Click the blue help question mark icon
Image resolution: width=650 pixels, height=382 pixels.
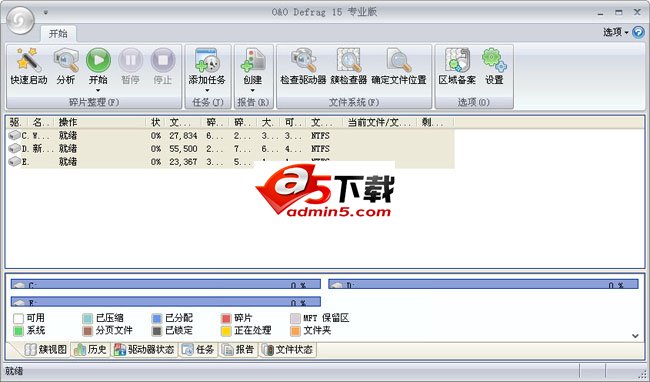tap(638, 32)
